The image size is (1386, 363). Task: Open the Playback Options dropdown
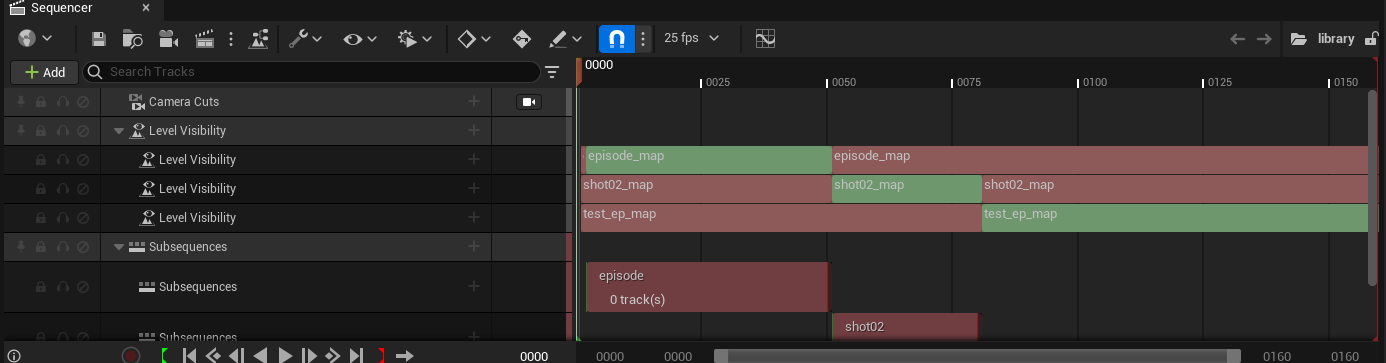pyautogui.click(x=414, y=39)
